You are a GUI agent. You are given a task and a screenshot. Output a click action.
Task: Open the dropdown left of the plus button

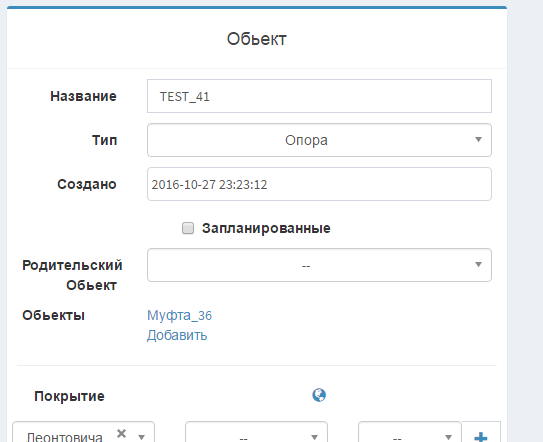(410, 432)
